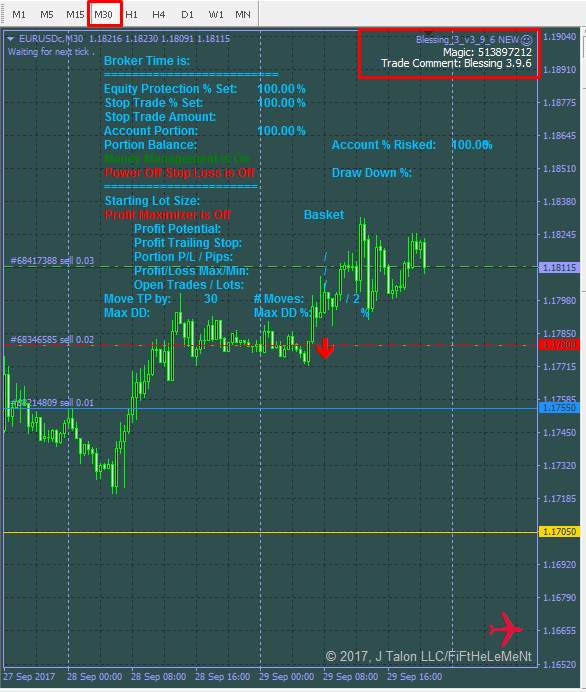Switch chart to H1 timeframe
Image resolution: width=586 pixels, height=692 pixels.
[x=131, y=15]
